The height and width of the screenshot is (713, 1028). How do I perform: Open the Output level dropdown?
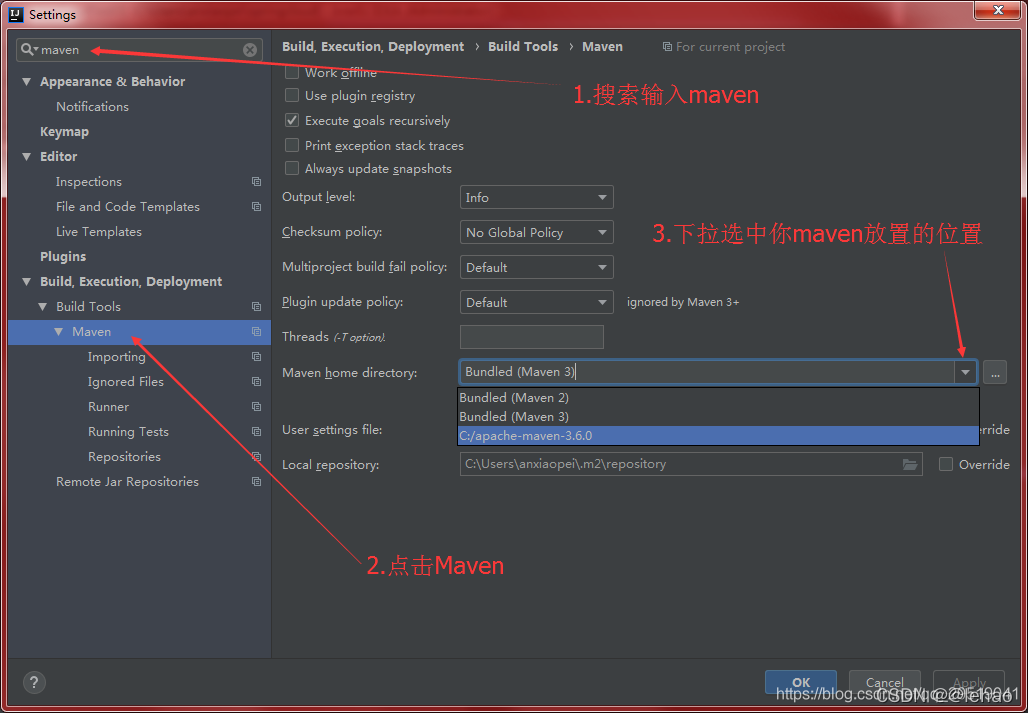pos(536,197)
